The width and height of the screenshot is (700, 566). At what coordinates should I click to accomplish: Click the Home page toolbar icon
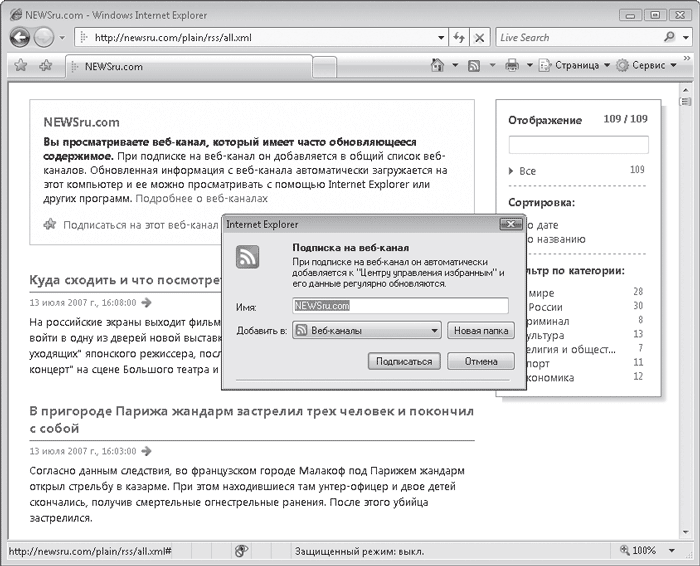(x=437, y=66)
